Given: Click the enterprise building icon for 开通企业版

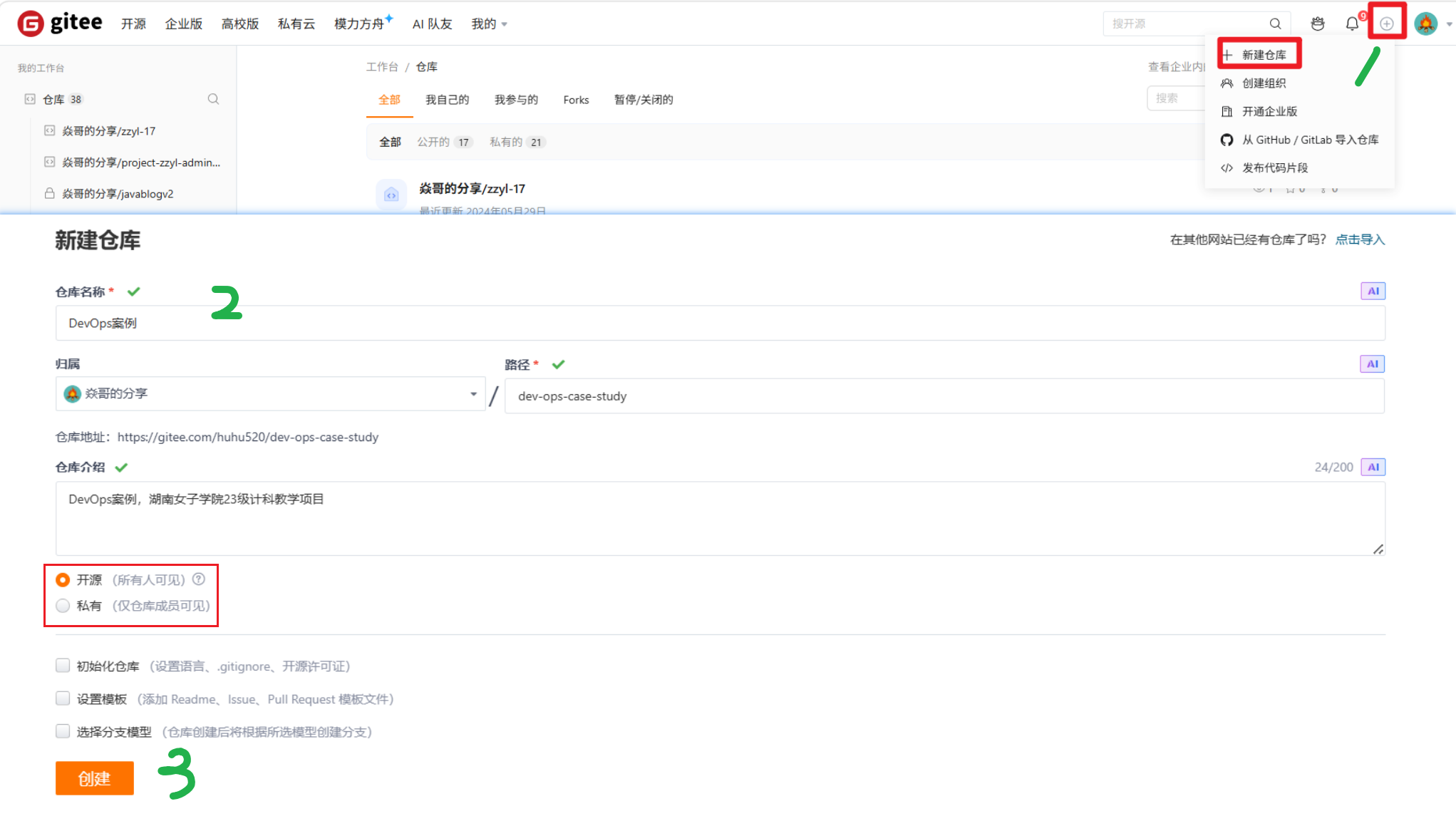Looking at the screenshot, I should click(1227, 111).
